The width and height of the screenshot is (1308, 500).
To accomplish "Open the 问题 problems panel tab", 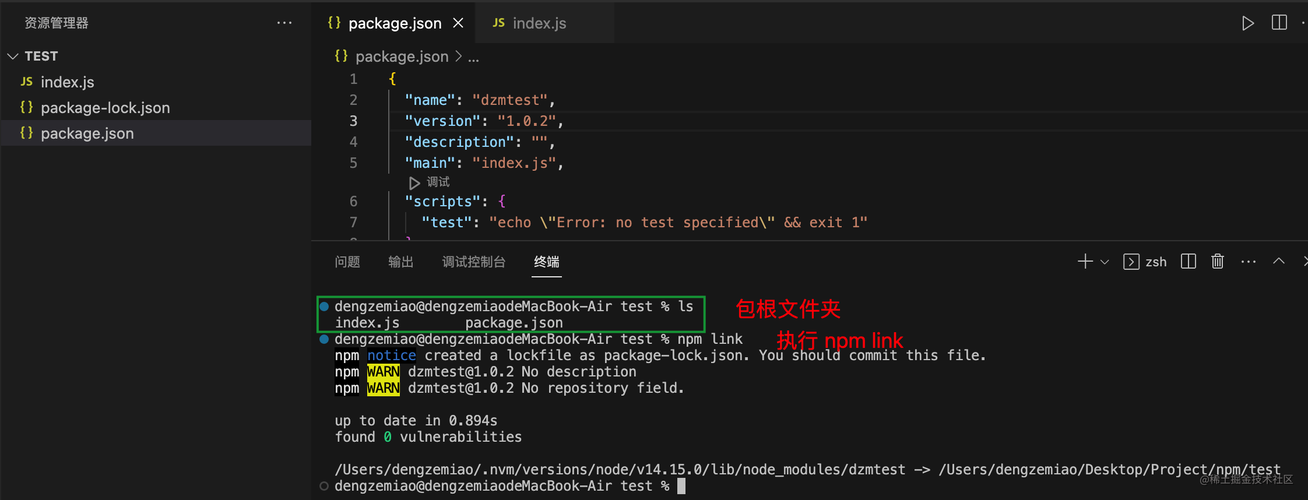I will 347,262.
